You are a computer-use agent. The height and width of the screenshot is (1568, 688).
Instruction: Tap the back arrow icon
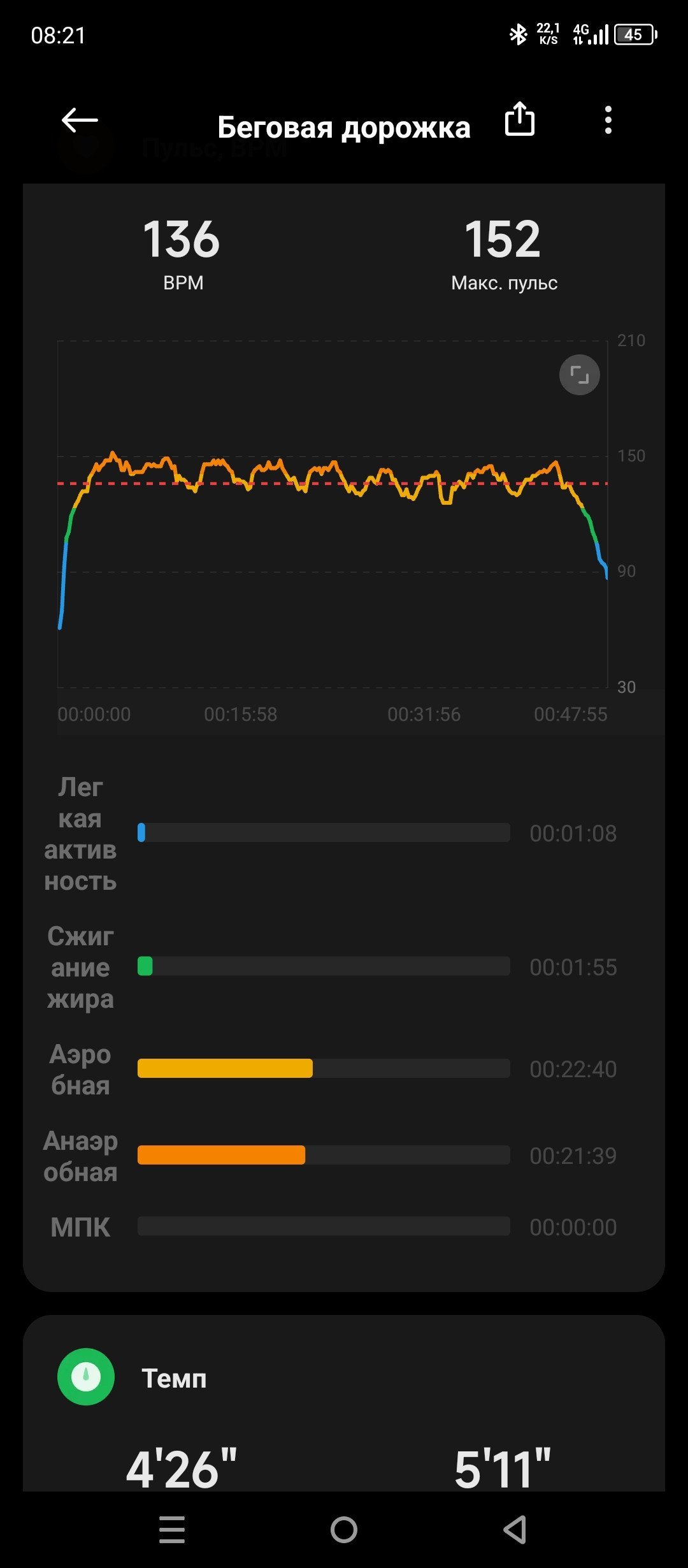pyautogui.click(x=80, y=120)
